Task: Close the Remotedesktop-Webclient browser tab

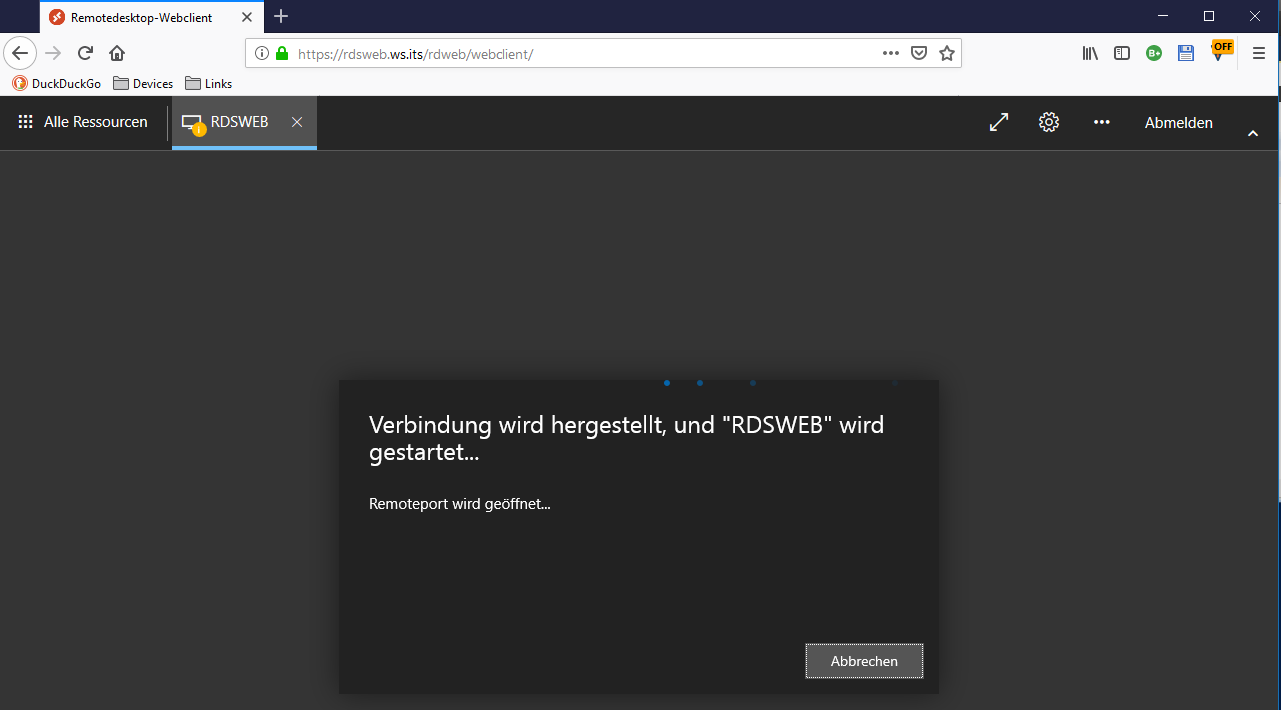Action: 247,17
